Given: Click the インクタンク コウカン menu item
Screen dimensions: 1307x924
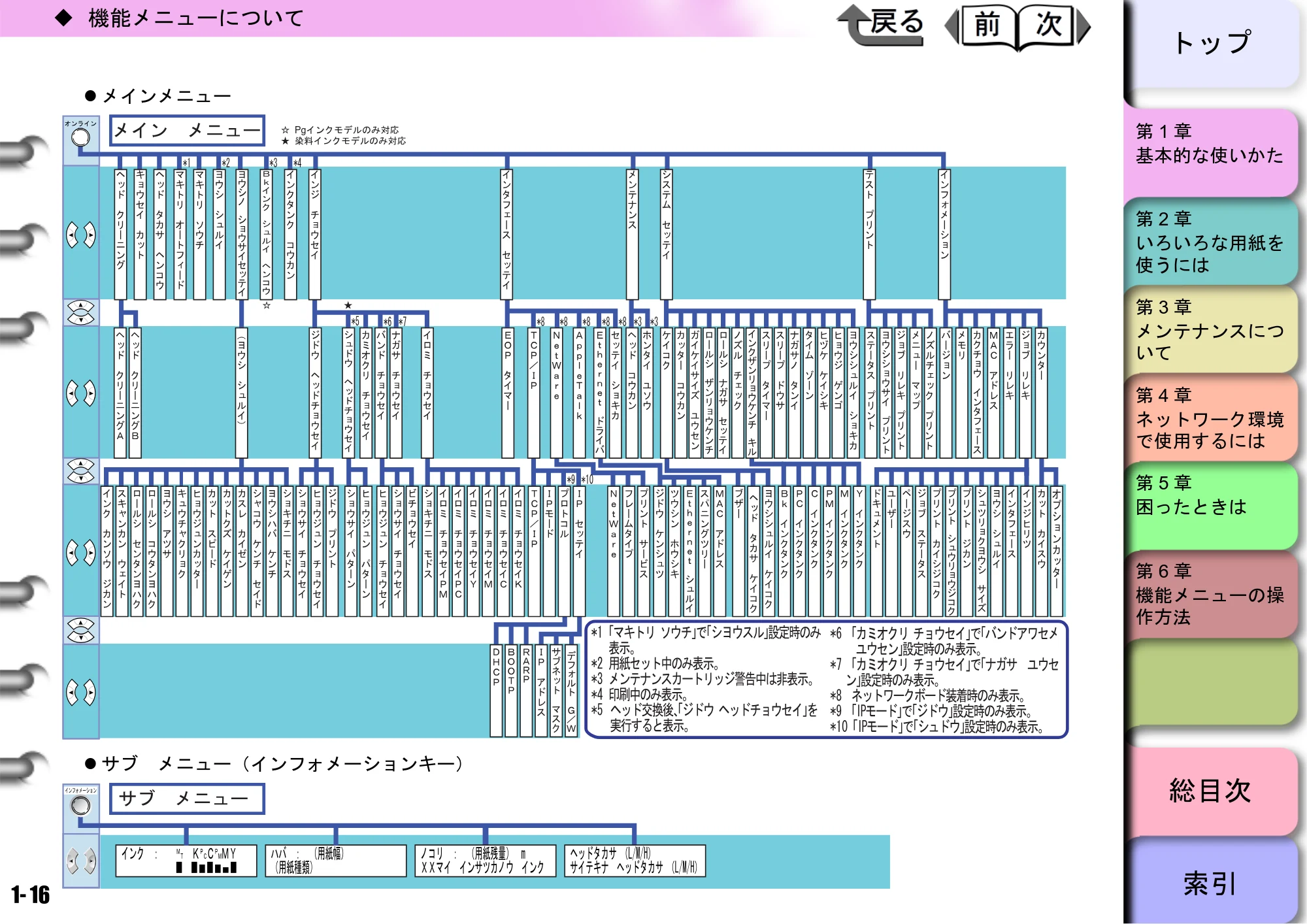Looking at the screenshot, I should coord(290,234).
